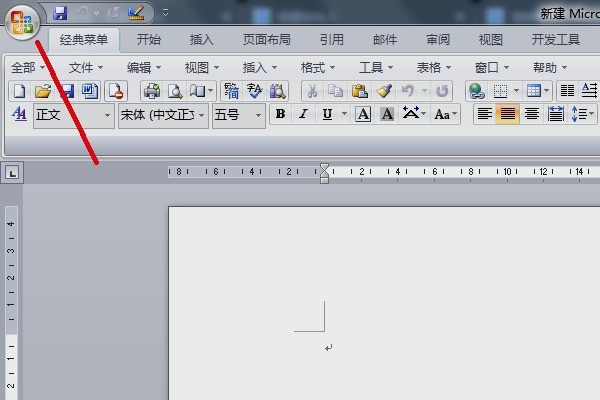Open the 窗口 menu
This screenshot has width=600, height=400.
[x=492, y=68]
